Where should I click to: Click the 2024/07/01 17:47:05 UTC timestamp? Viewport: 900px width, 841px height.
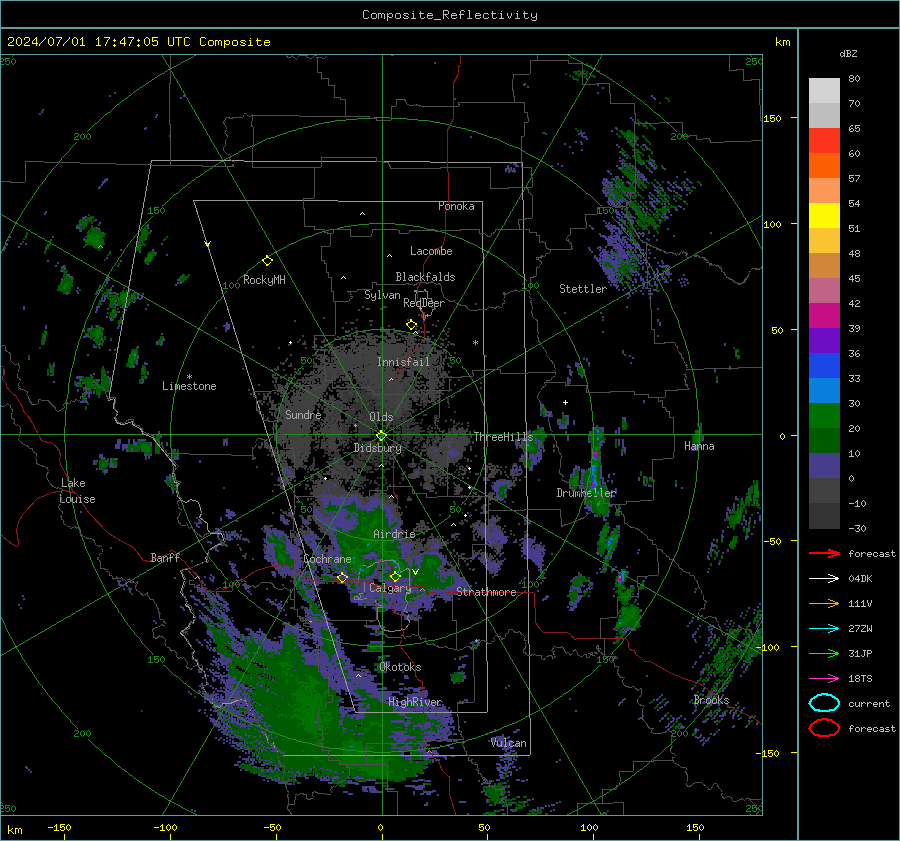(x=138, y=42)
